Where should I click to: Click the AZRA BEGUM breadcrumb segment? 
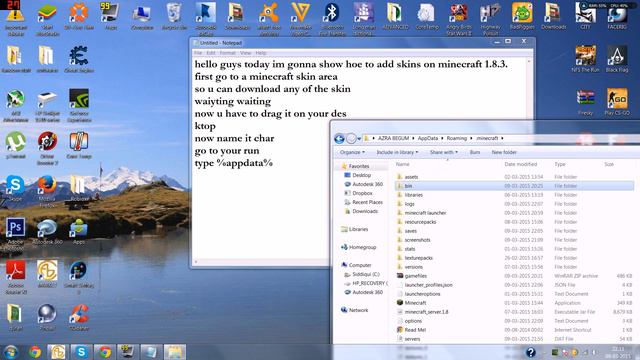[393, 138]
